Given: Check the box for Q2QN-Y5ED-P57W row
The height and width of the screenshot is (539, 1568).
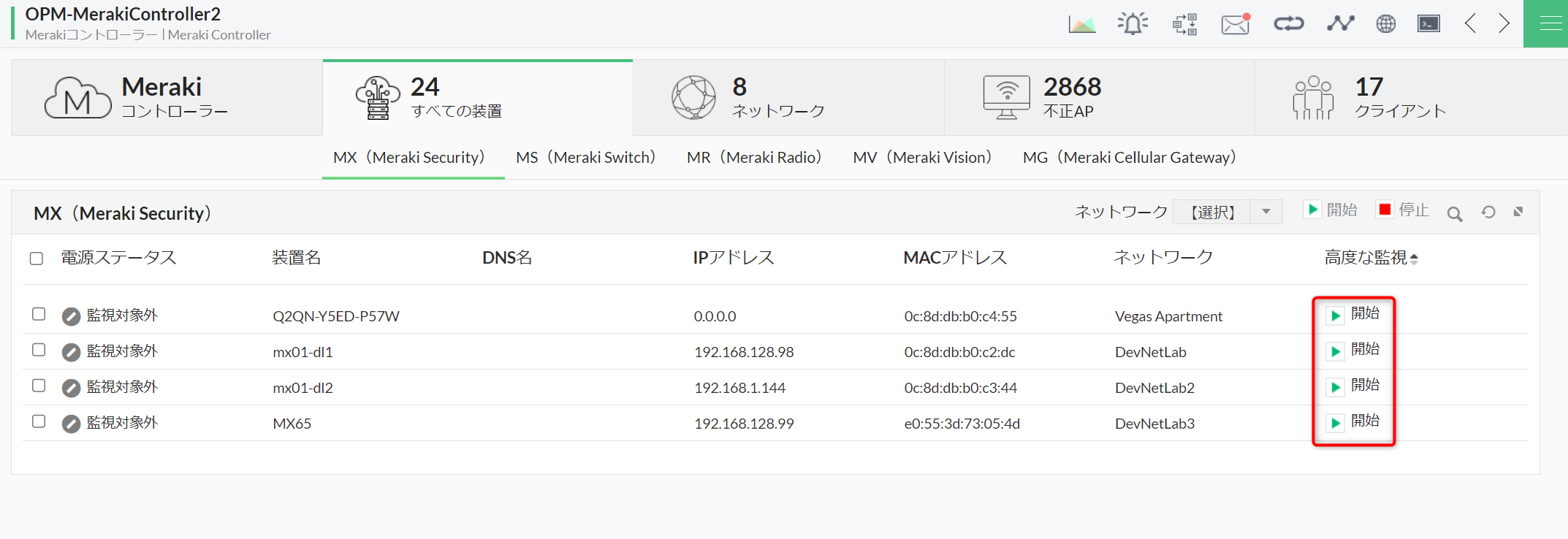Looking at the screenshot, I should point(39,314).
